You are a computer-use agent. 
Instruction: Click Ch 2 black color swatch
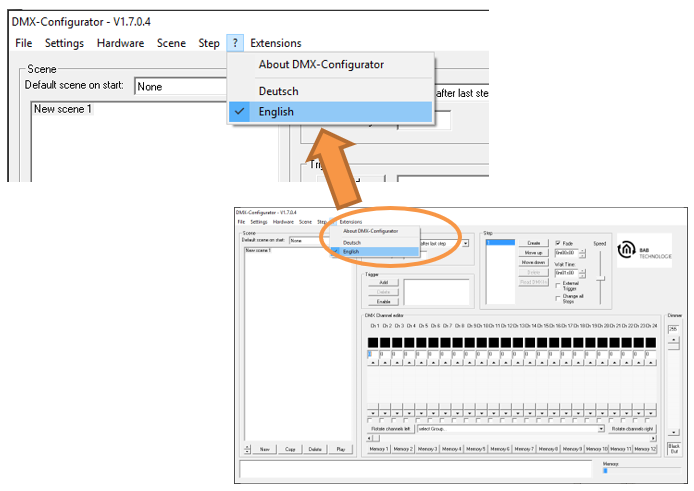pyautogui.click(x=385, y=342)
